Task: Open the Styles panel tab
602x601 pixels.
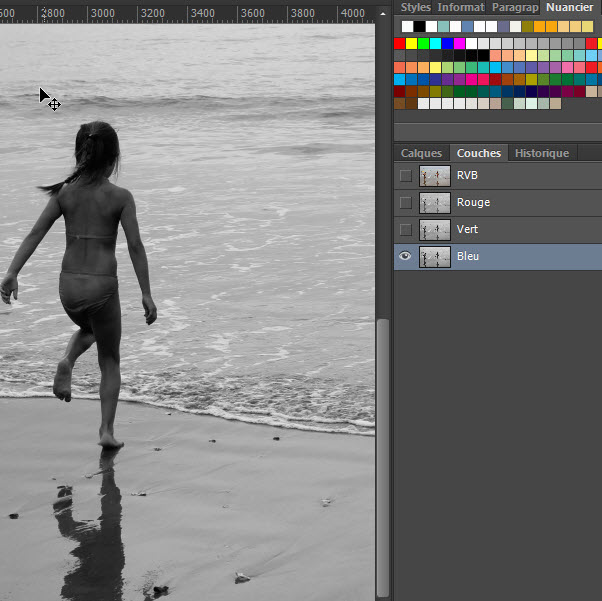Action: [415, 7]
